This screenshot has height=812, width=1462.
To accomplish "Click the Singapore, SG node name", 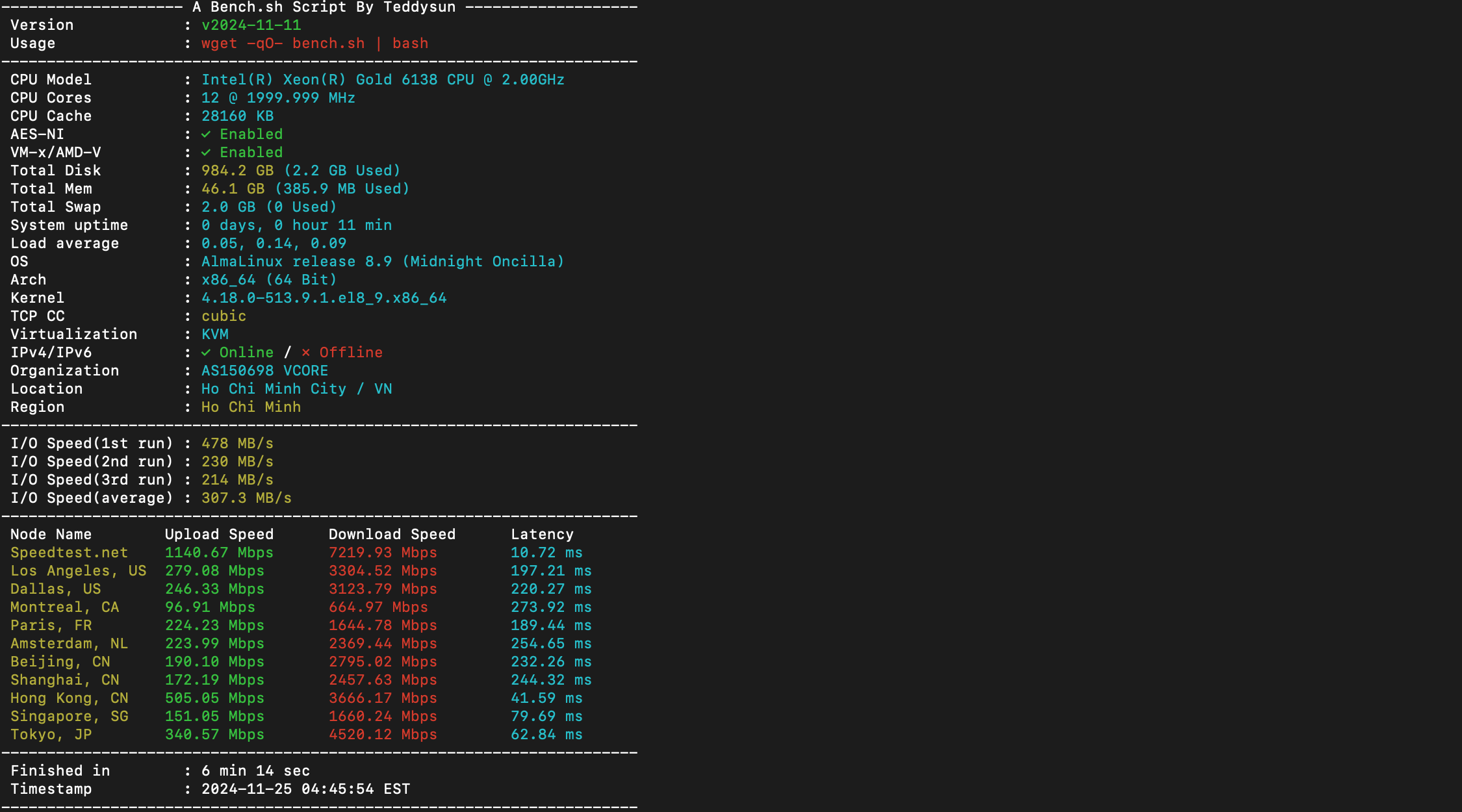I will 69,716.
